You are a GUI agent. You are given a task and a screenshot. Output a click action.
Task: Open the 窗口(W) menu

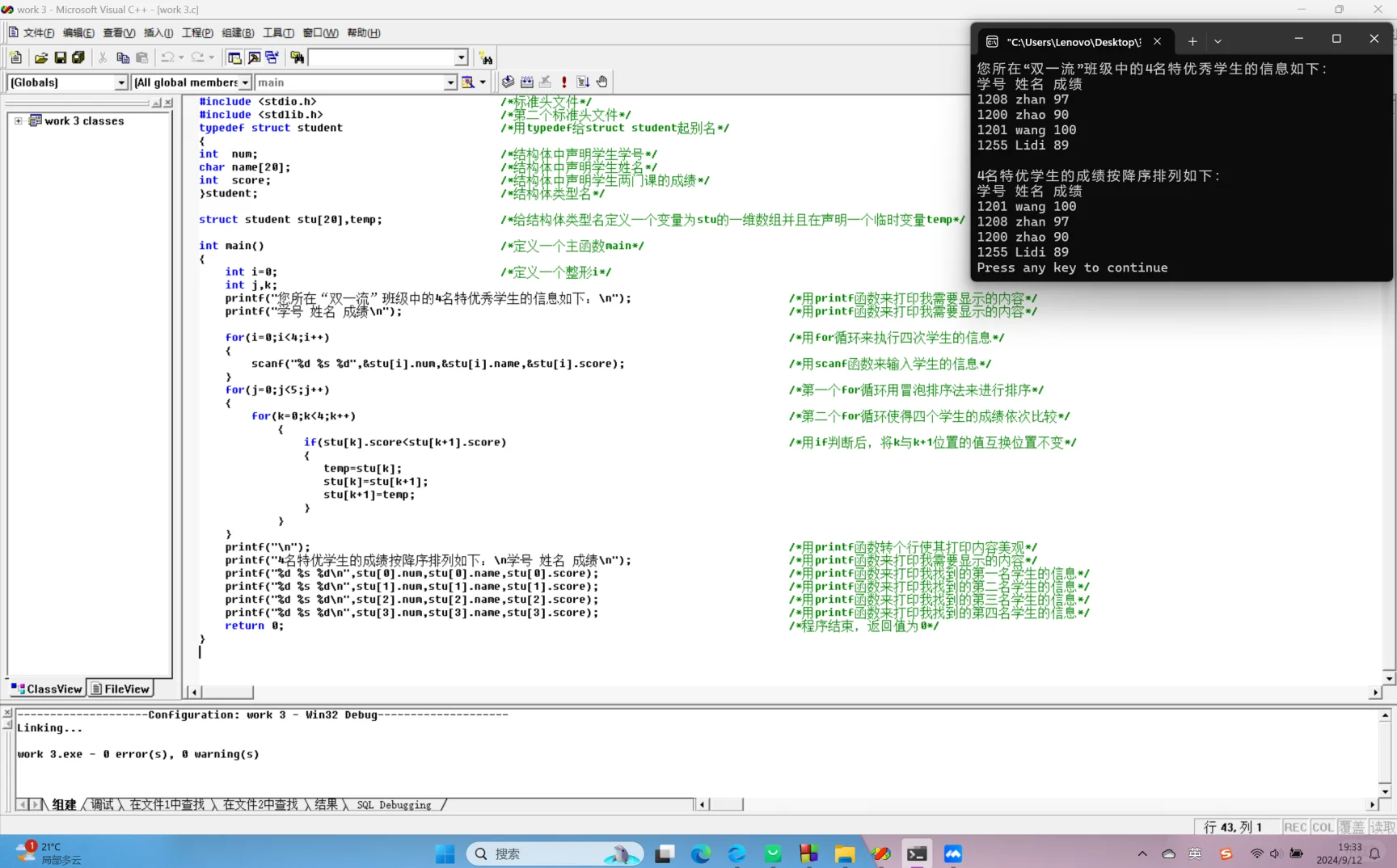(x=320, y=32)
